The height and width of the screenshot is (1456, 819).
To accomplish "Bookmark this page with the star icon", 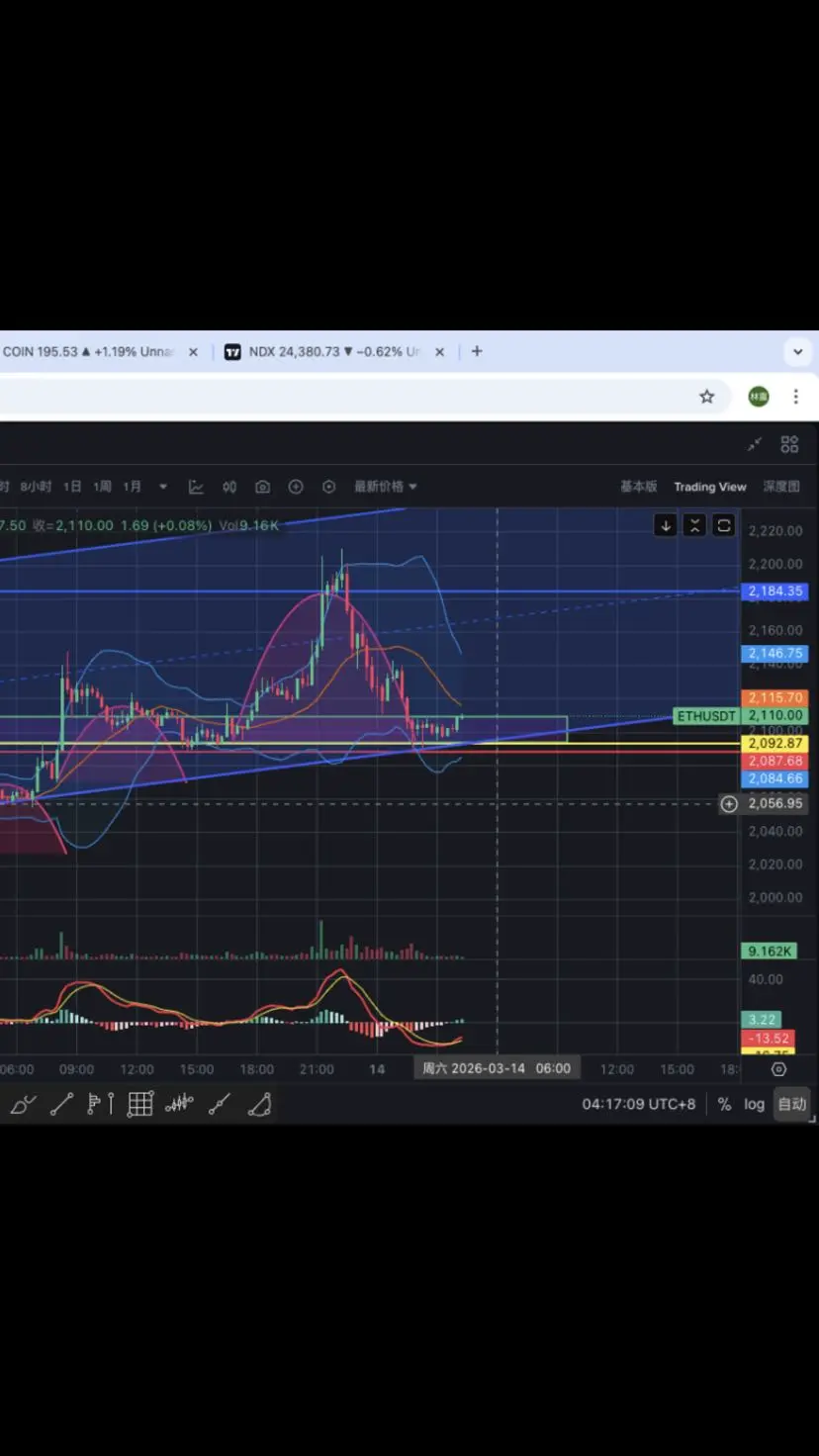I will coord(706,397).
